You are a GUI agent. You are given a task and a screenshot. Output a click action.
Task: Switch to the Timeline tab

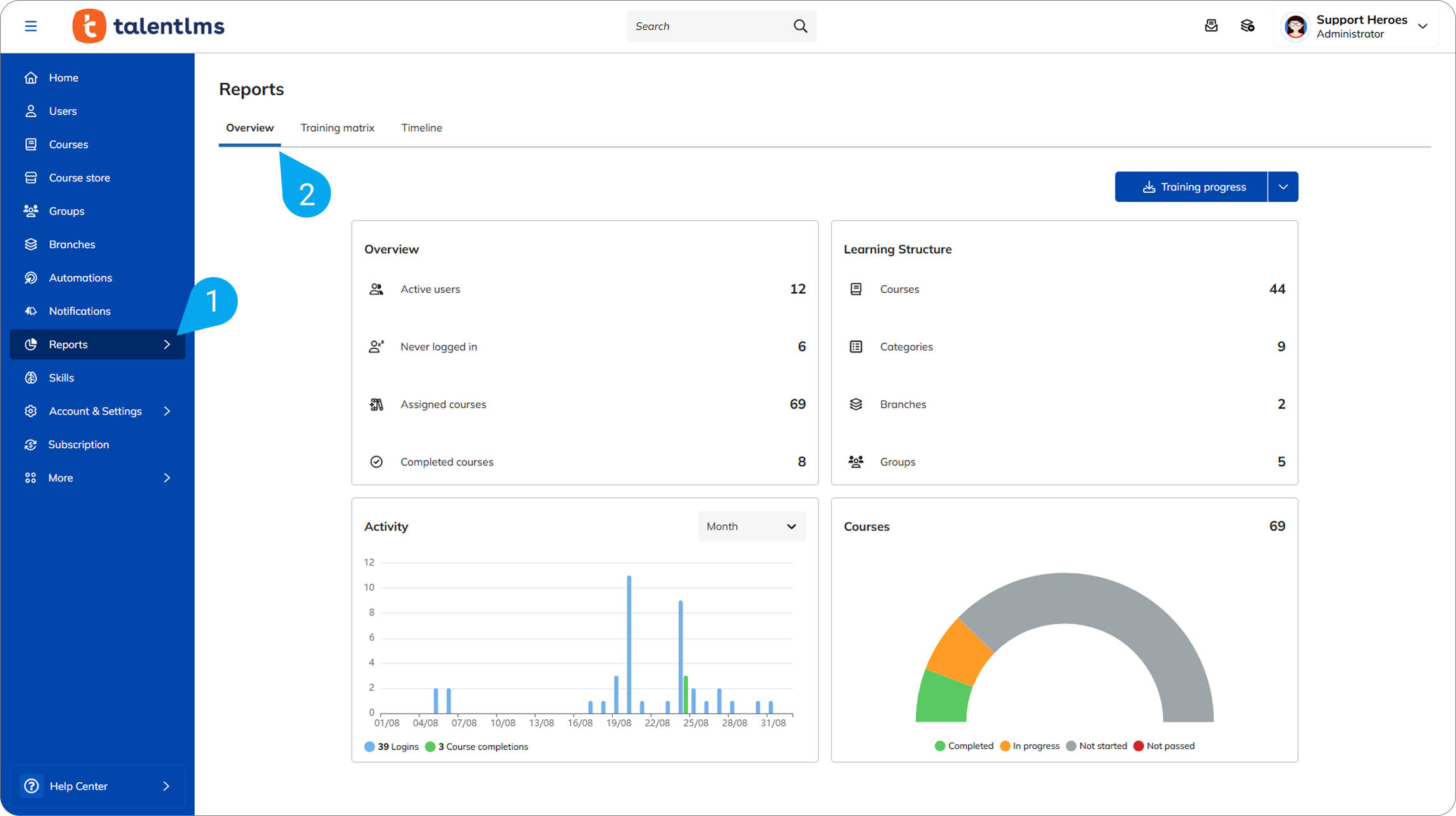tap(421, 128)
